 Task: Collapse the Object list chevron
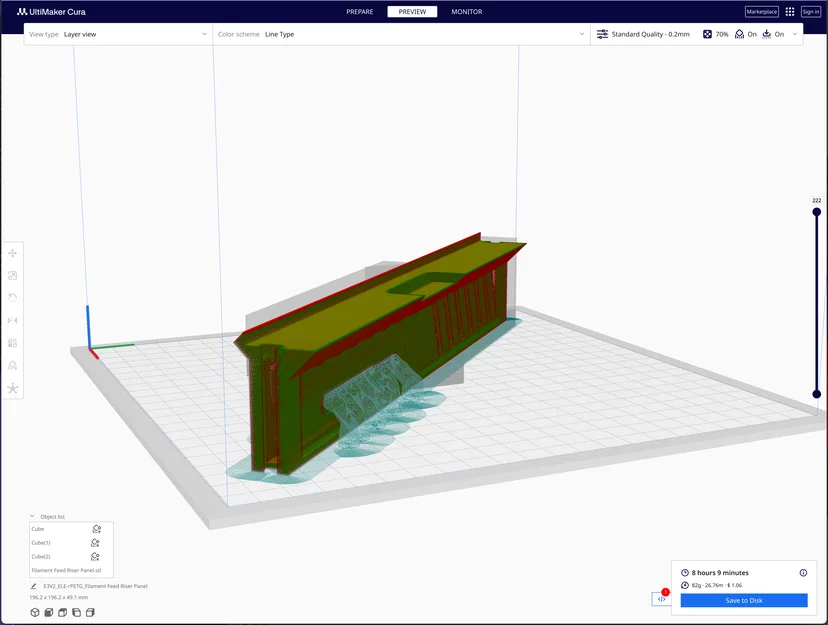[x=32, y=516]
